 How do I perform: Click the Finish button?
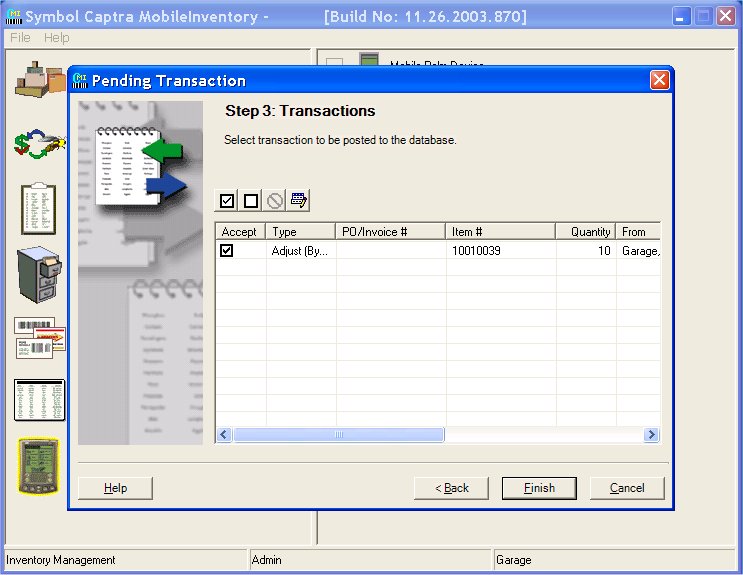point(539,488)
